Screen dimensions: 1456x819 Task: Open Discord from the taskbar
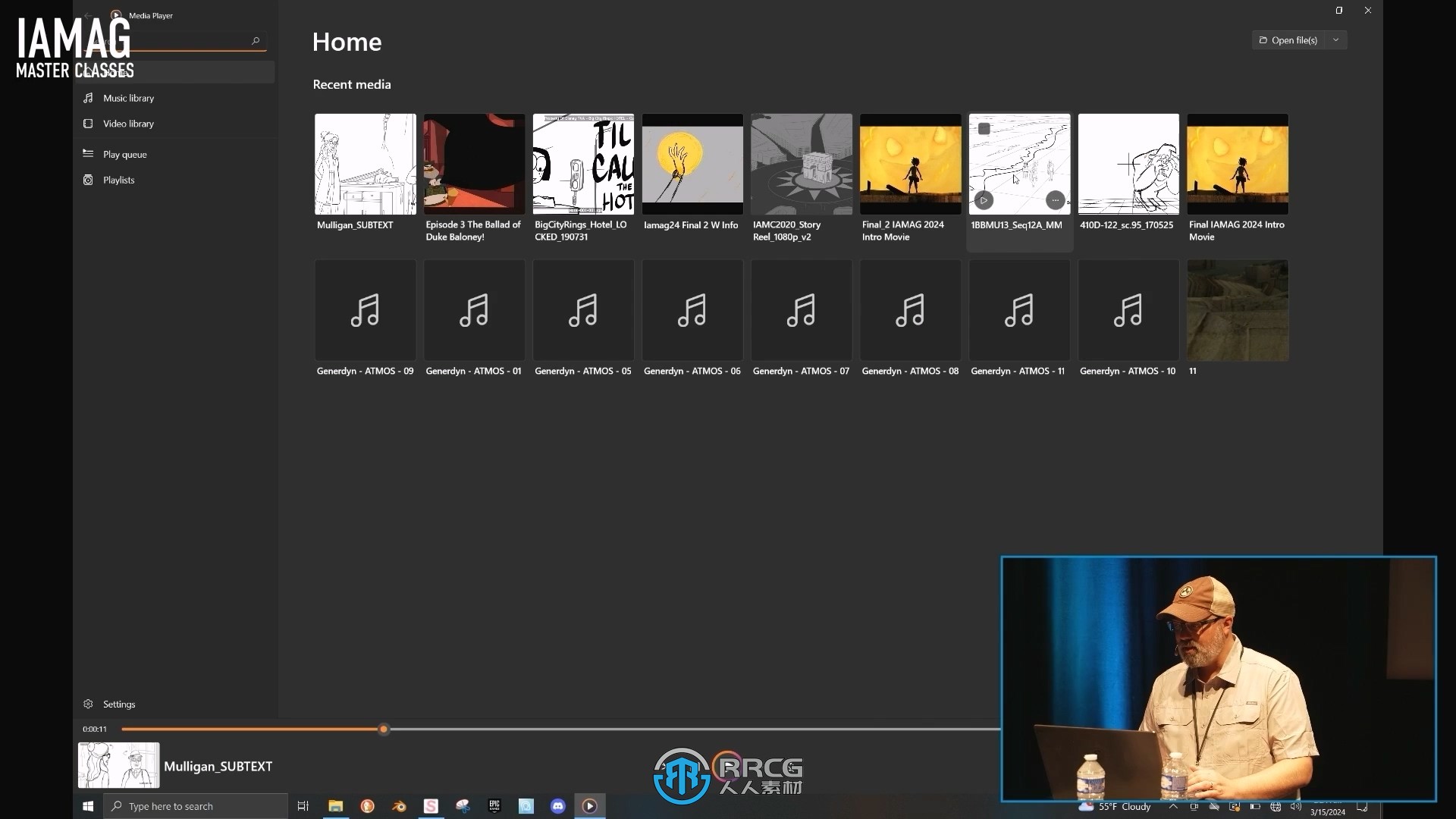click(558, 806)
